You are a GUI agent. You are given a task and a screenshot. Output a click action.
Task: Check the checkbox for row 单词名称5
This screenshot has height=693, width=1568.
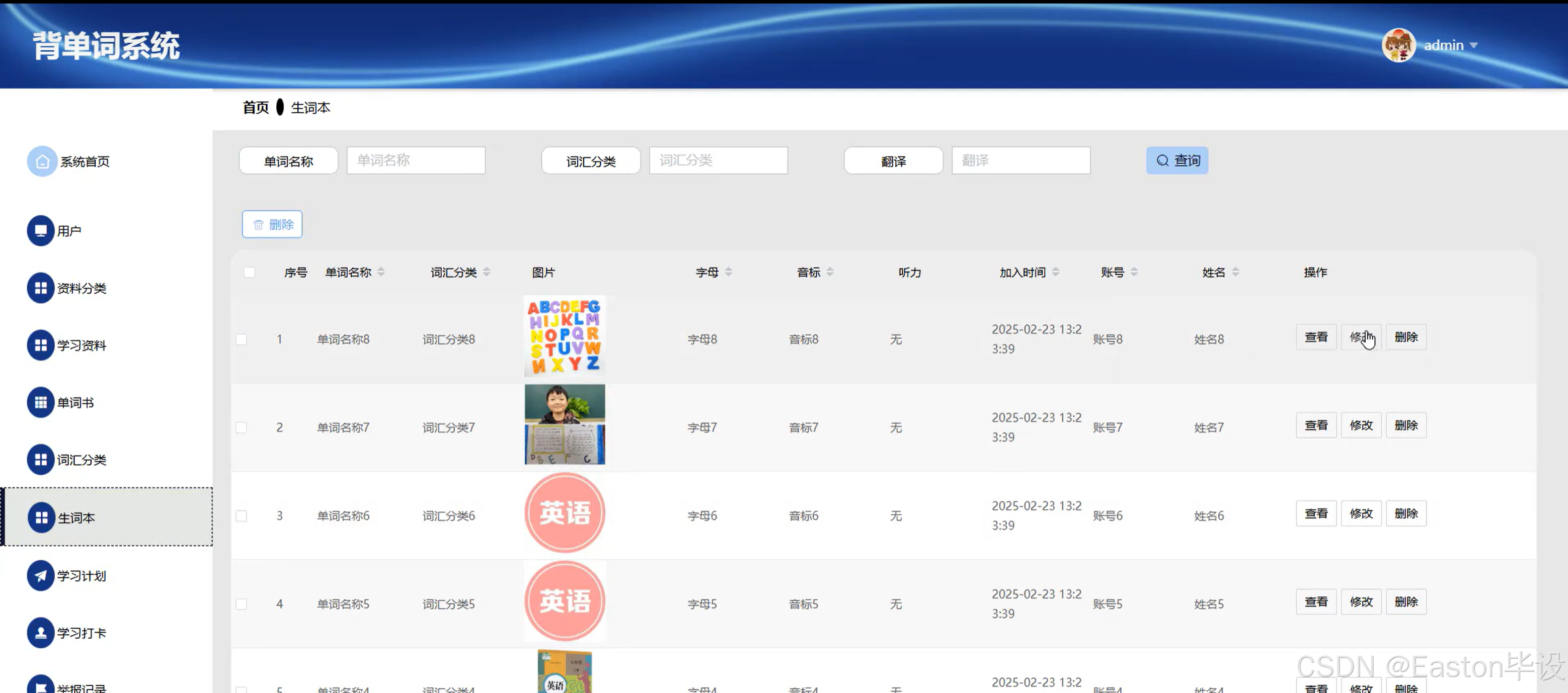241,603
